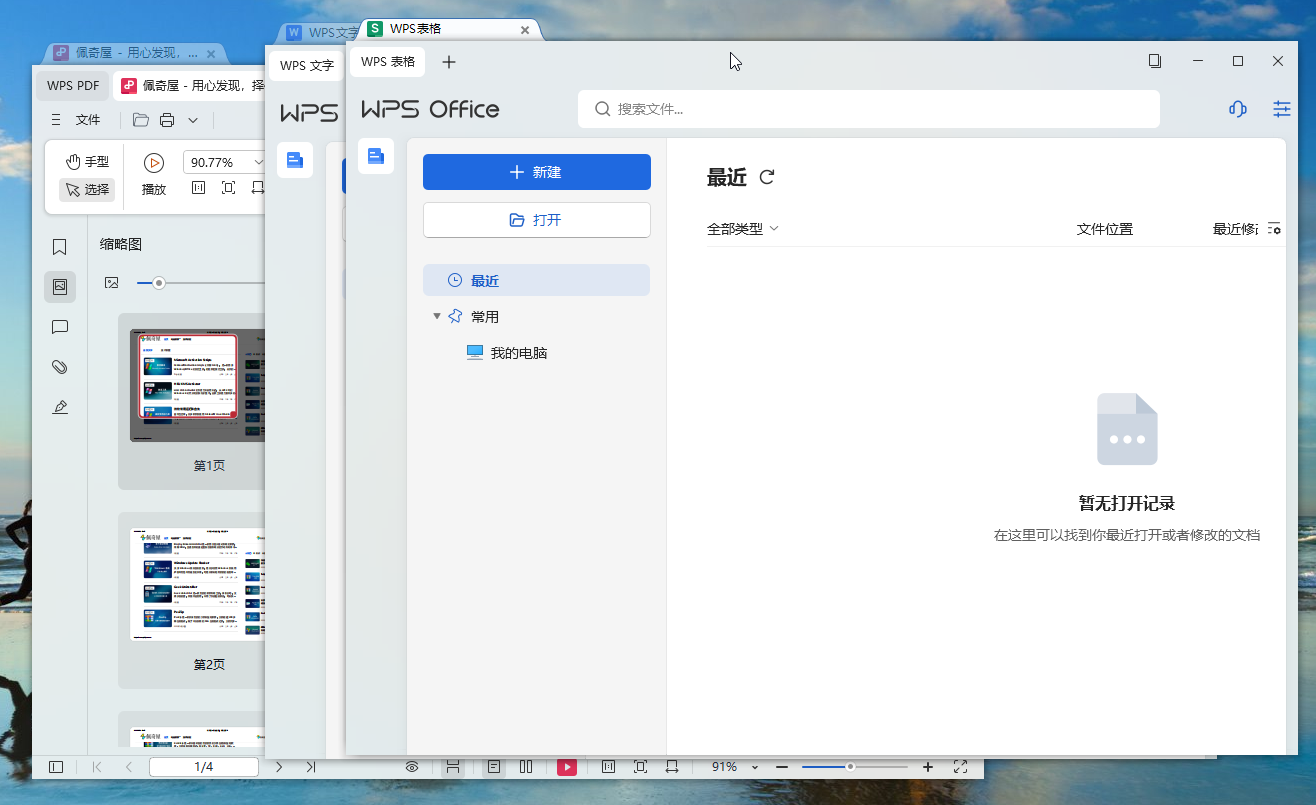Close the WPS表格 window title tab

[x=525, y=30]
